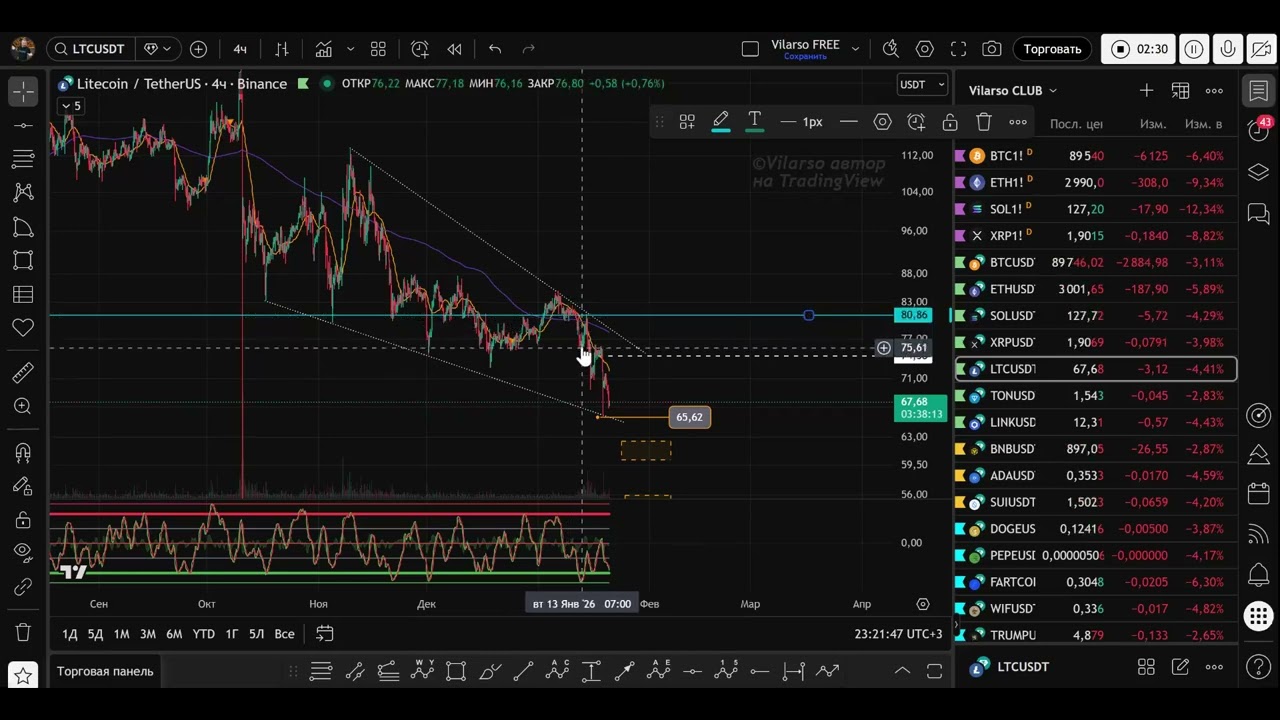Expand the Vilarso CLUB watchlist dropdown

tap(1013, 90)
